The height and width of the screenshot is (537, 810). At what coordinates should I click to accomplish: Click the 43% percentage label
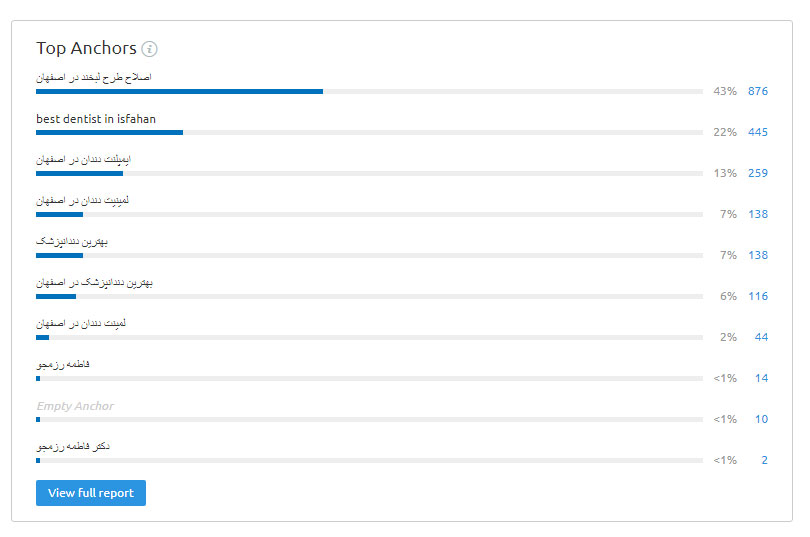pos(725,91)
